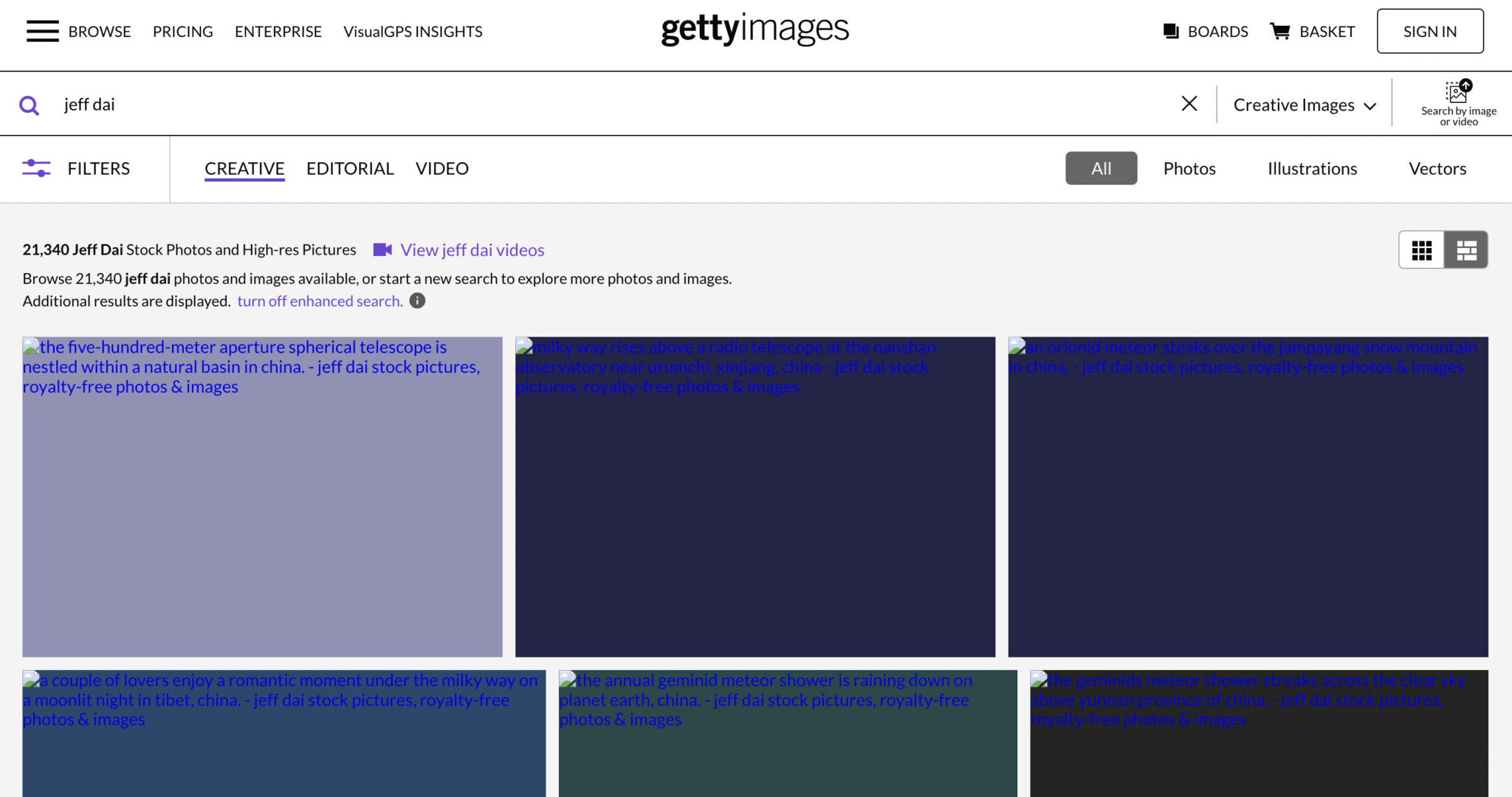This screenshot has width=1512, height=797.
Task: Open the hamburger Browse menu icon
Action: 42,32
